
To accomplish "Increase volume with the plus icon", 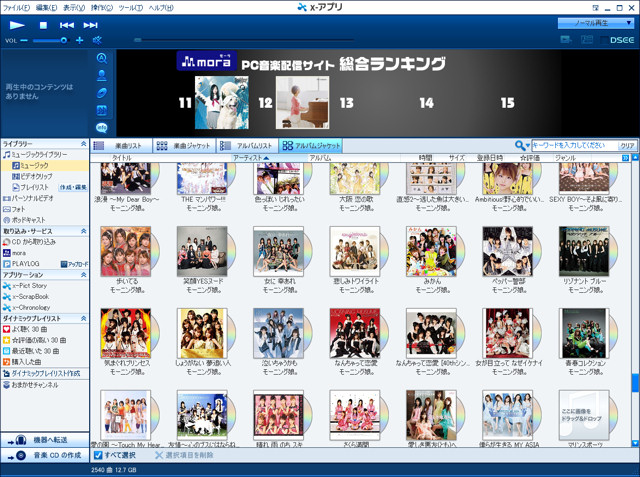I will click(x=80, y=40).
